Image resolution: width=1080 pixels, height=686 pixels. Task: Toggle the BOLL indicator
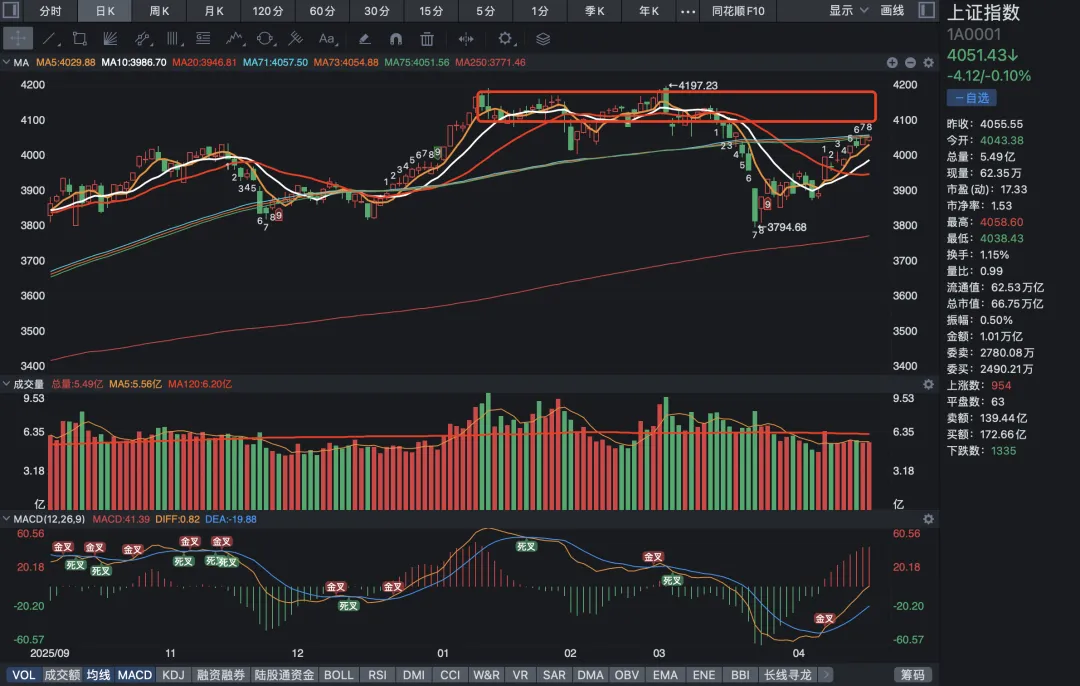(x=338, y=675)
